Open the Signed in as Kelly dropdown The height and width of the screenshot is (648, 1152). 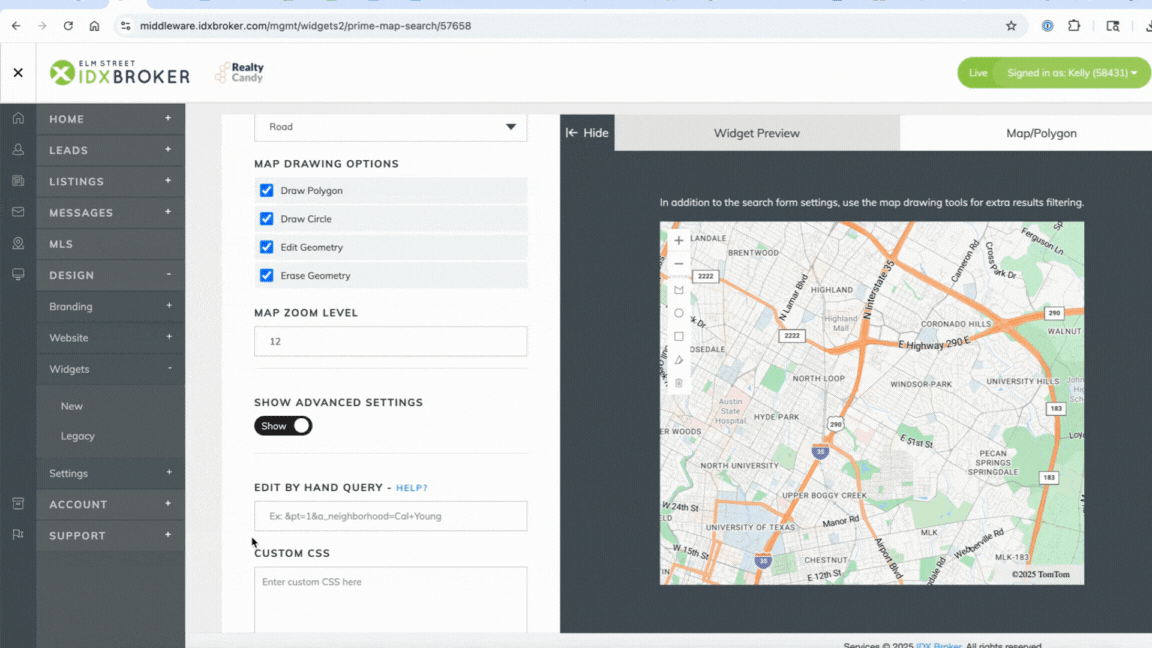(1072, 73)
